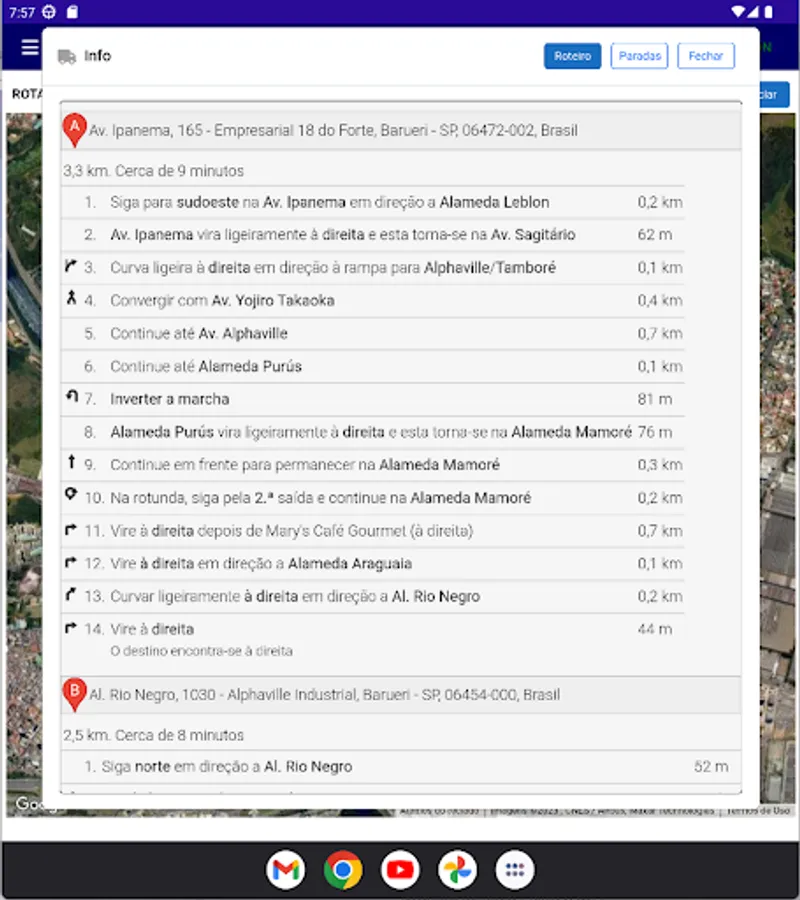Click merge icon beside Convergir com Av. Yojiro Takaoka
Image resolution: width=800 pixels, height=900 pixels.
click(x=71, y=297)
